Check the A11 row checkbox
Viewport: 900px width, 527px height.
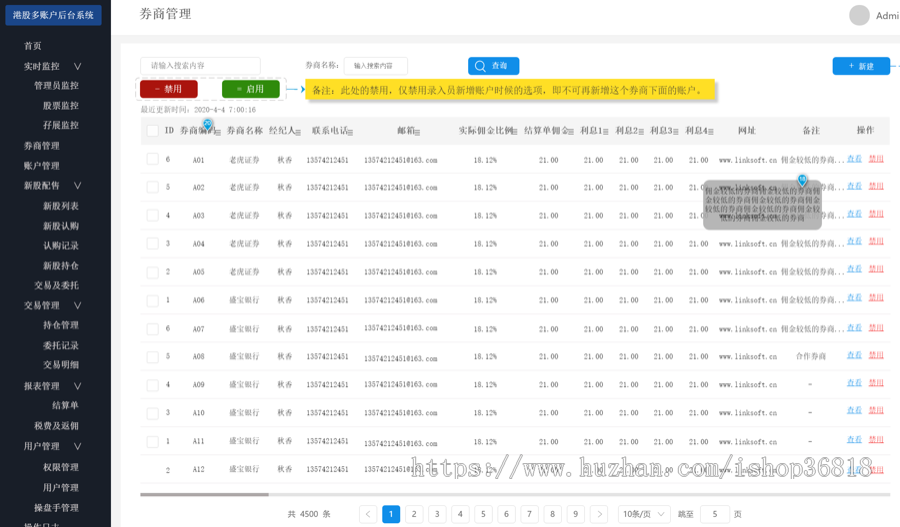[153, 441]
